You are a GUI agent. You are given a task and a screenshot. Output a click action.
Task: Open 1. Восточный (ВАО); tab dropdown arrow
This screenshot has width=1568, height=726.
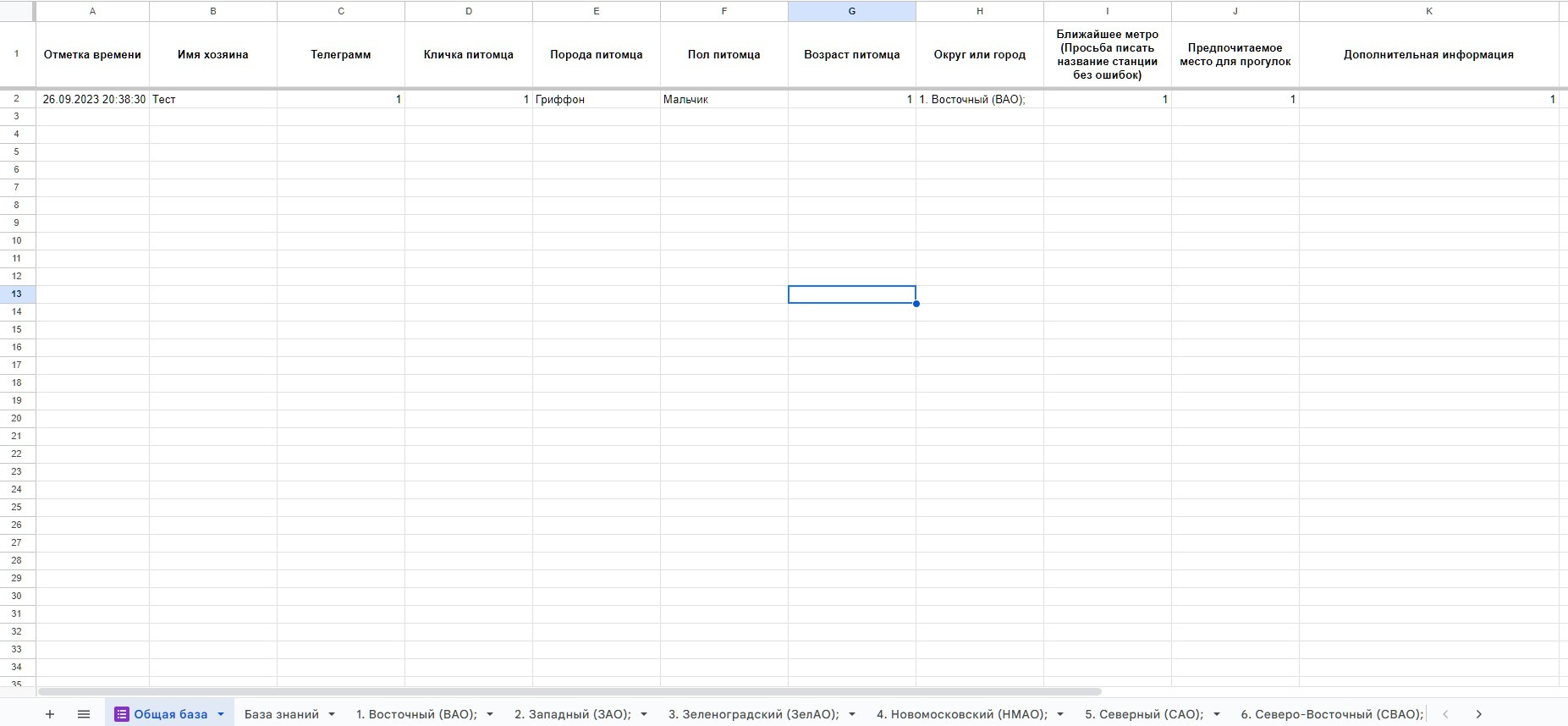click(x=490, y=714)
